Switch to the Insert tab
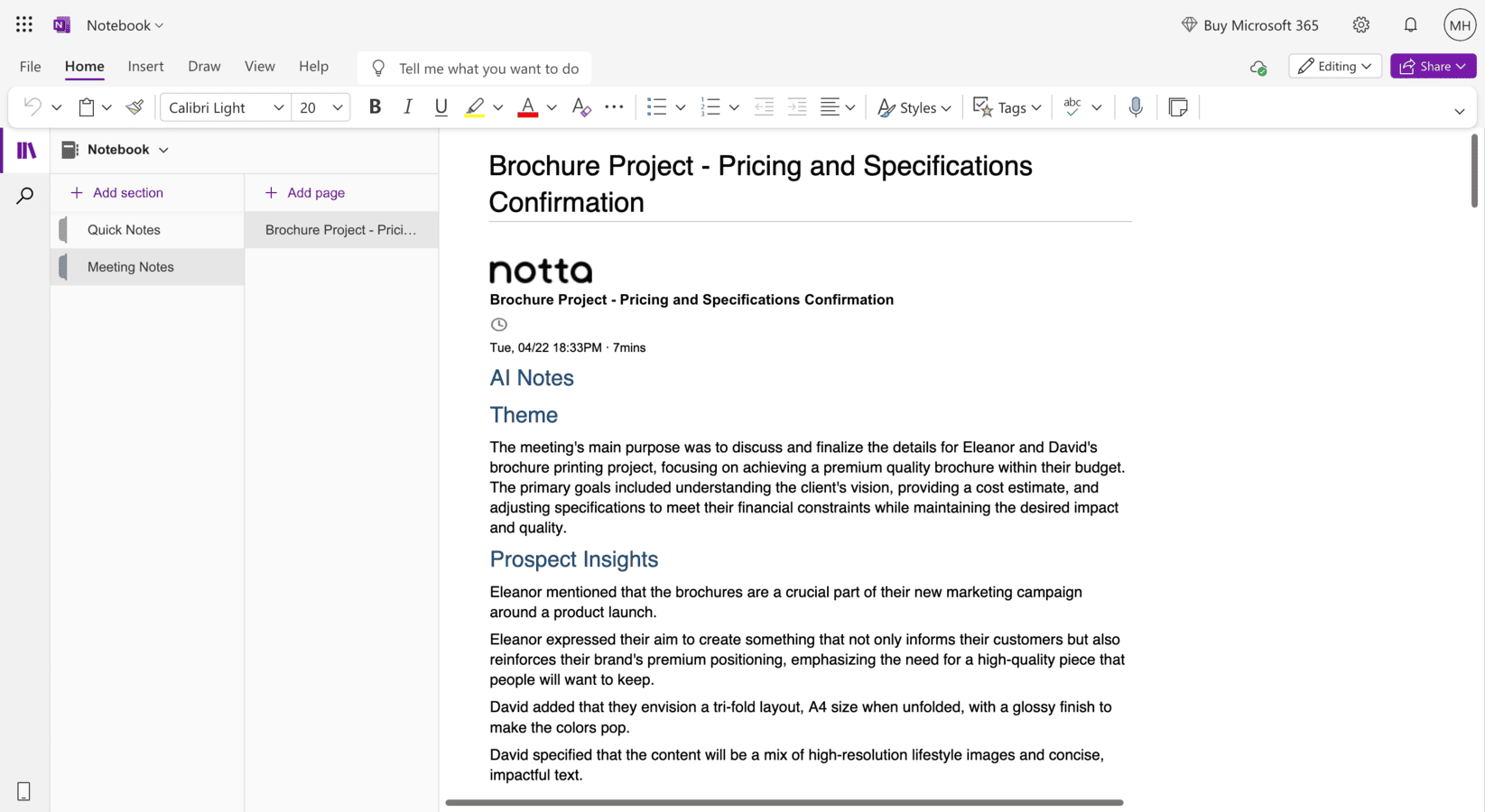 click(145, 66)
